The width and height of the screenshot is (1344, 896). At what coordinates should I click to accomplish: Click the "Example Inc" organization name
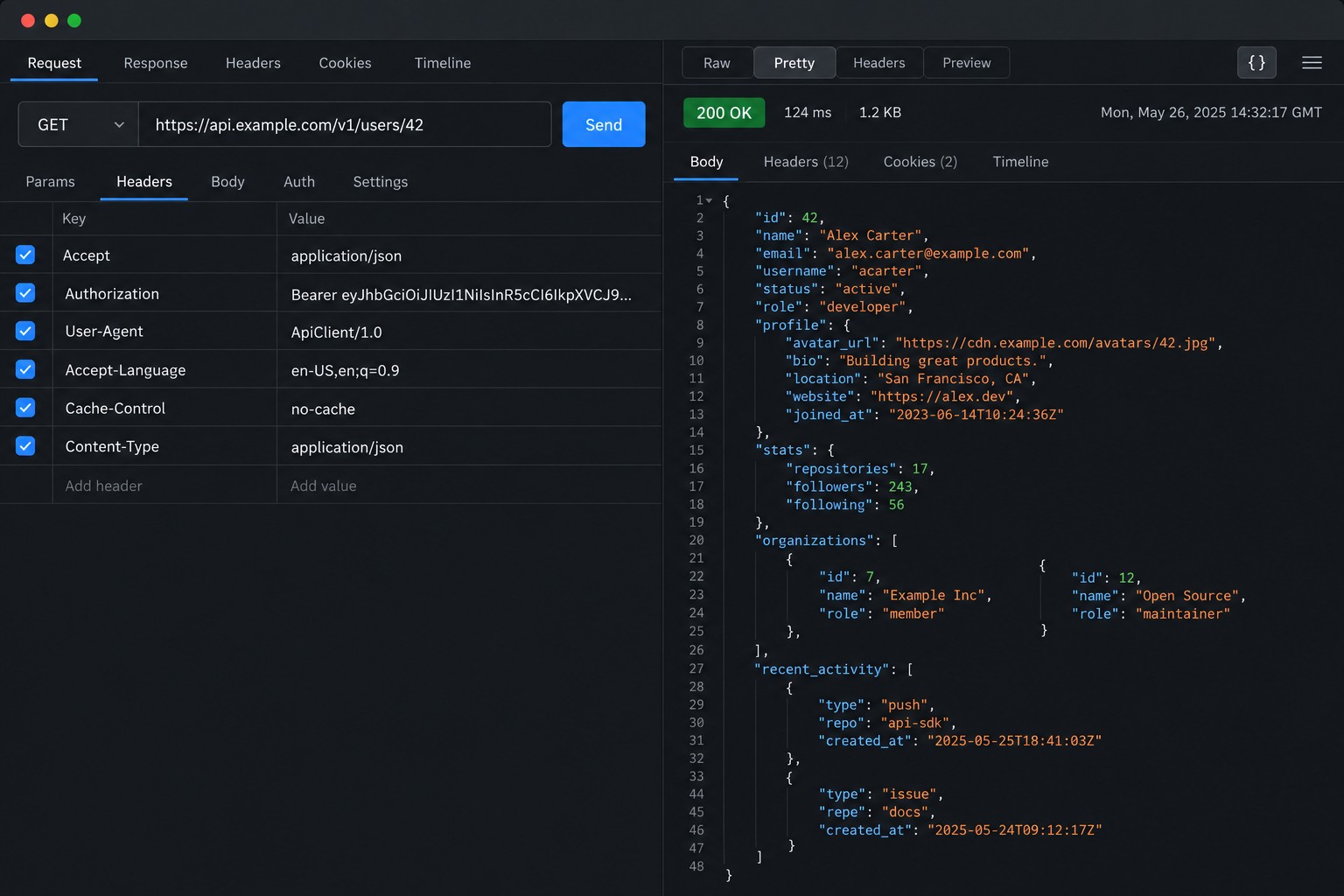pos(934,595)
